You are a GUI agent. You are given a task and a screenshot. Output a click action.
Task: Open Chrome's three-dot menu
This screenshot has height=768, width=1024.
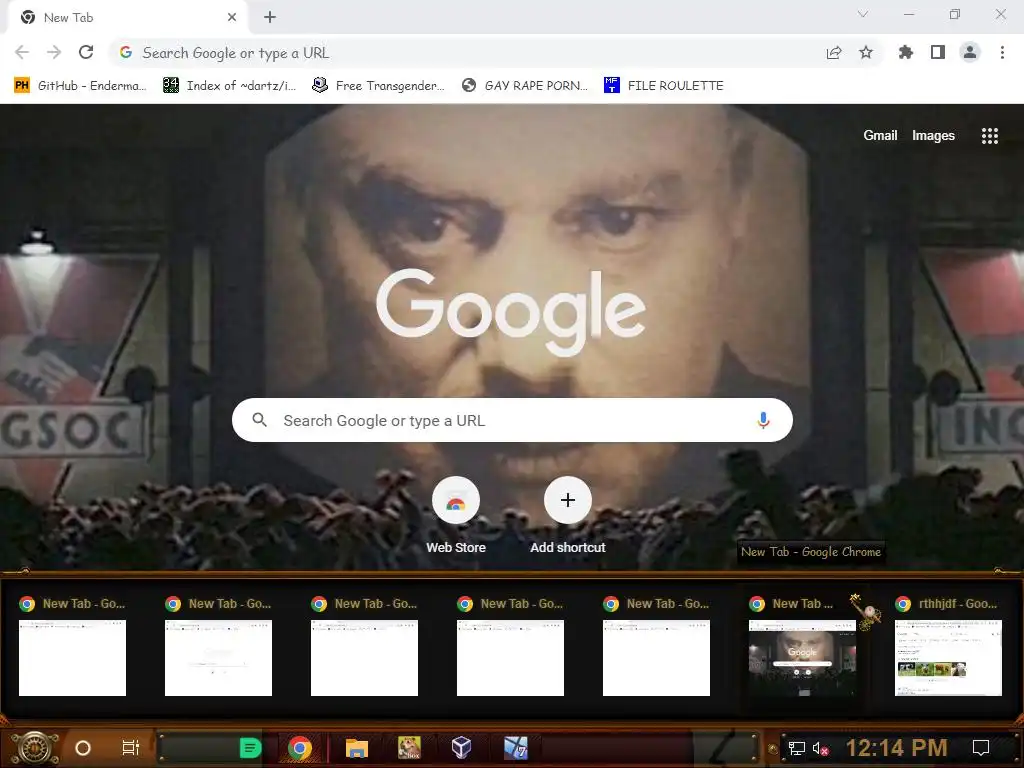point(1002,52)
